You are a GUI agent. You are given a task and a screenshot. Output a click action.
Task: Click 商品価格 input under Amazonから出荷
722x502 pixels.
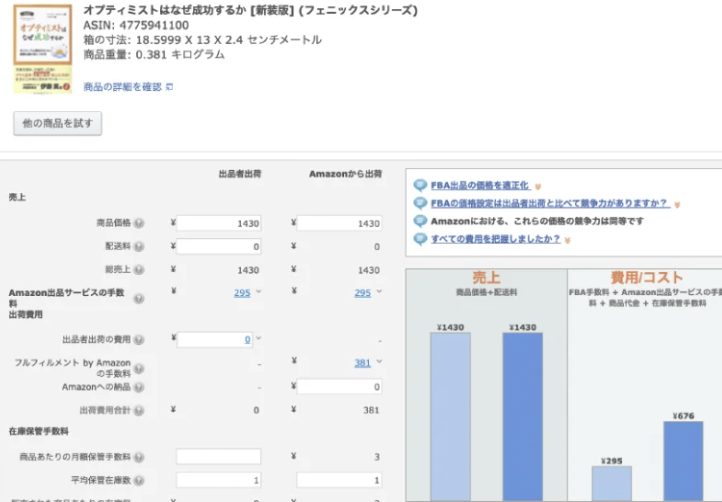339,223
